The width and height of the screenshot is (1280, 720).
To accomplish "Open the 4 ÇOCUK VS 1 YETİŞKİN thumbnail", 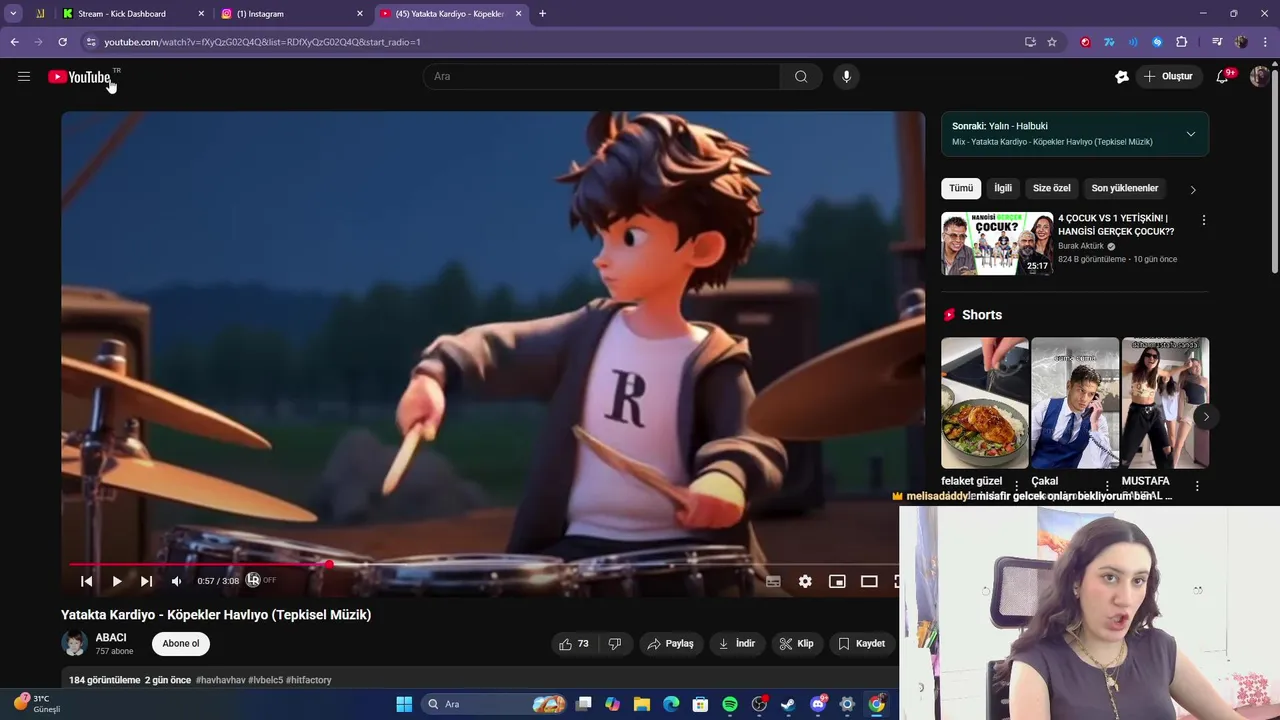I will pos(997,243).
